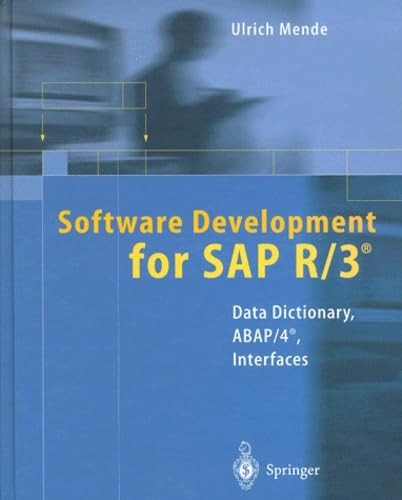The width and height of the screenshot is (402, 500).
Task: Click the Springer publisher name
Action: [293, 471]
